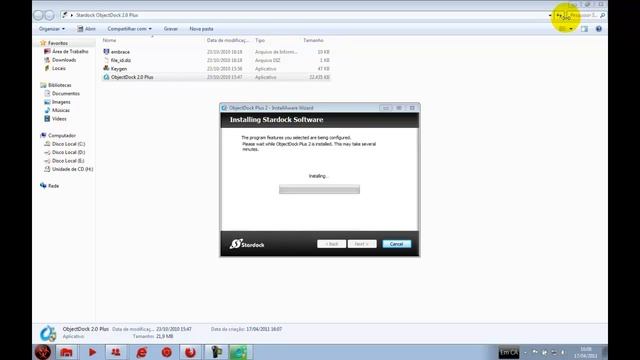Click the address bar breadcrumb arrow before Stardock
The width and height of the screenshot is (640, 360).
(72, 16)
